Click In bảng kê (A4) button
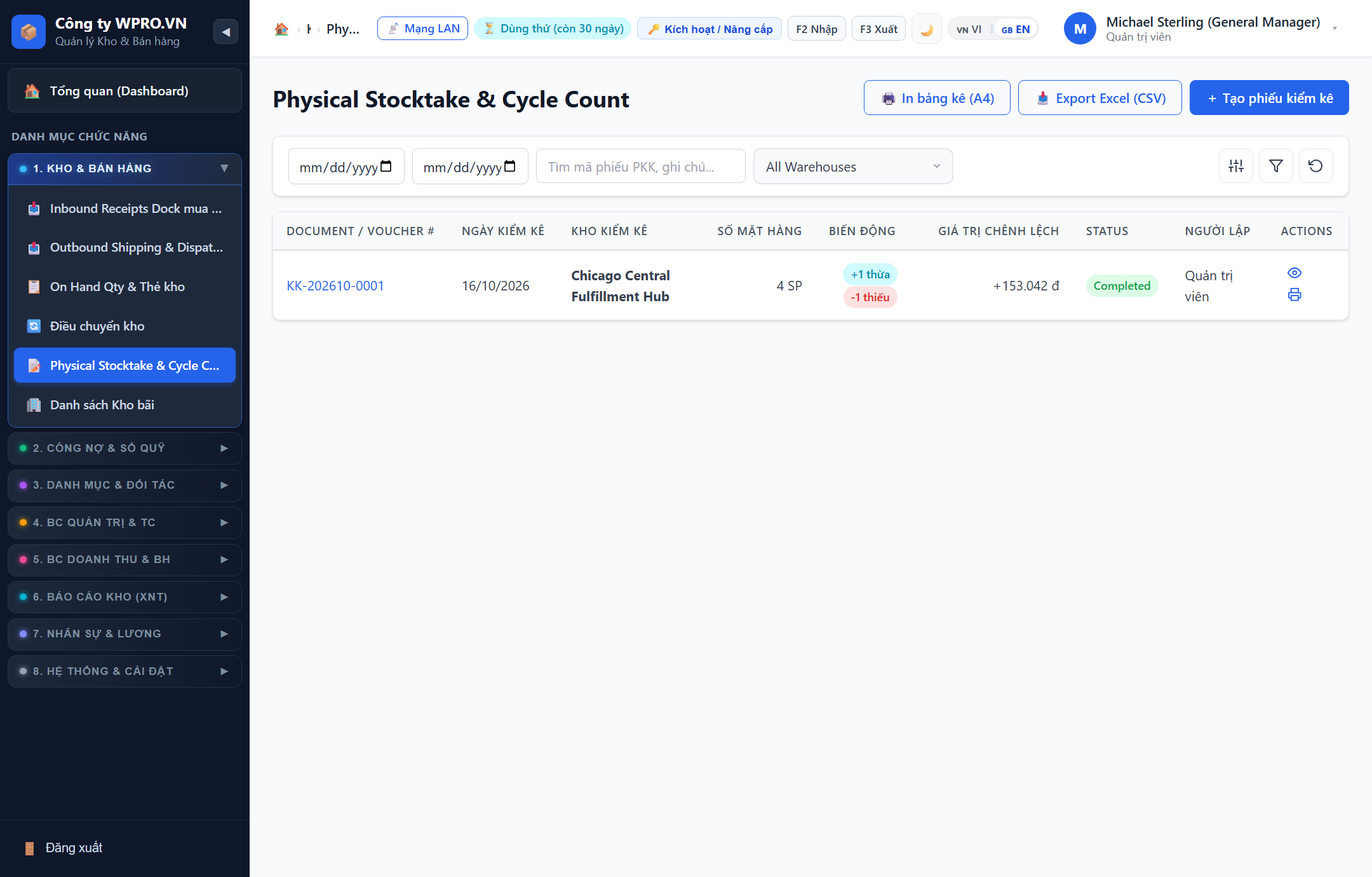This screenshot has height=877, width=1372. coord(937,98)
